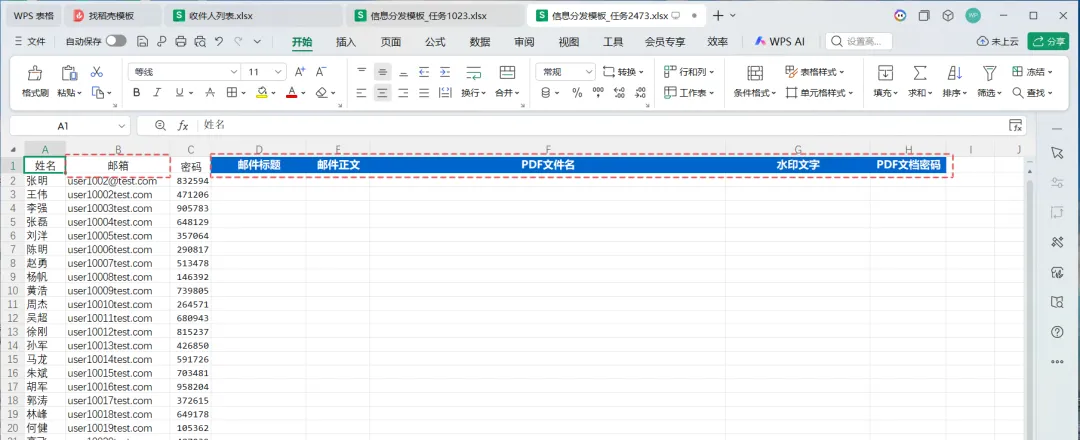Screen dimensions: 1080x440
Task: Click the decrease decimal places icon
Action: (641, 92)
